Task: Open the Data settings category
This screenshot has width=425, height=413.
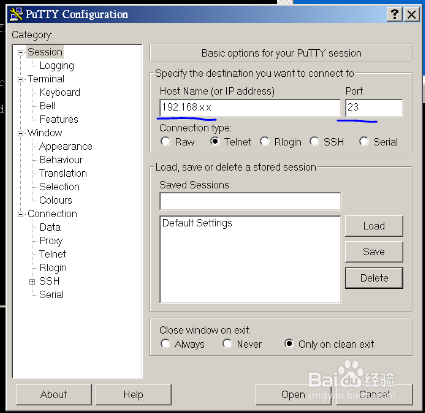Action: click(50, 227)
